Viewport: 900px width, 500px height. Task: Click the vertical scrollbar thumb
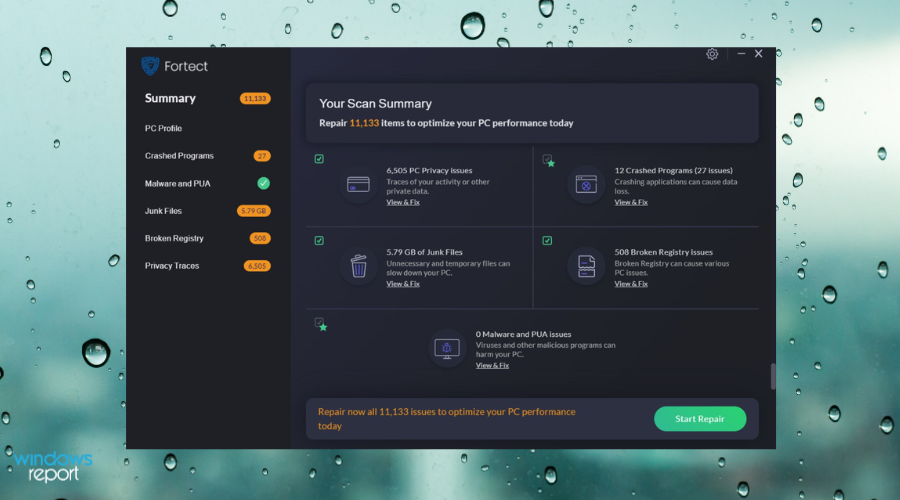pos(773,377)
